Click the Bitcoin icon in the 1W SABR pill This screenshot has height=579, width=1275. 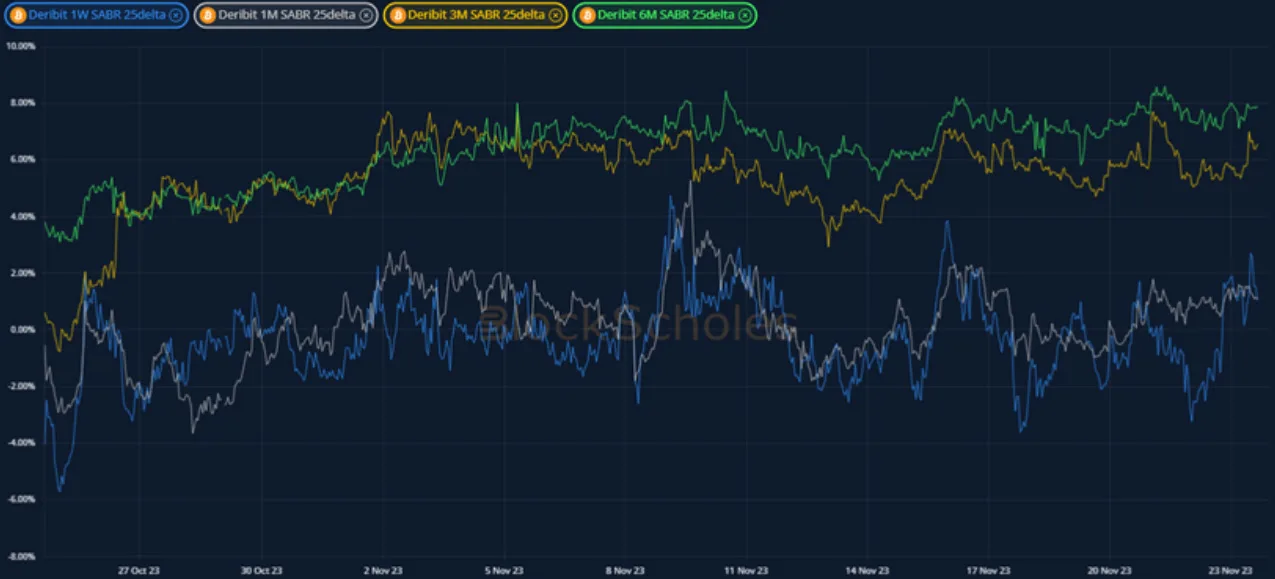click(x=17, y=15)
